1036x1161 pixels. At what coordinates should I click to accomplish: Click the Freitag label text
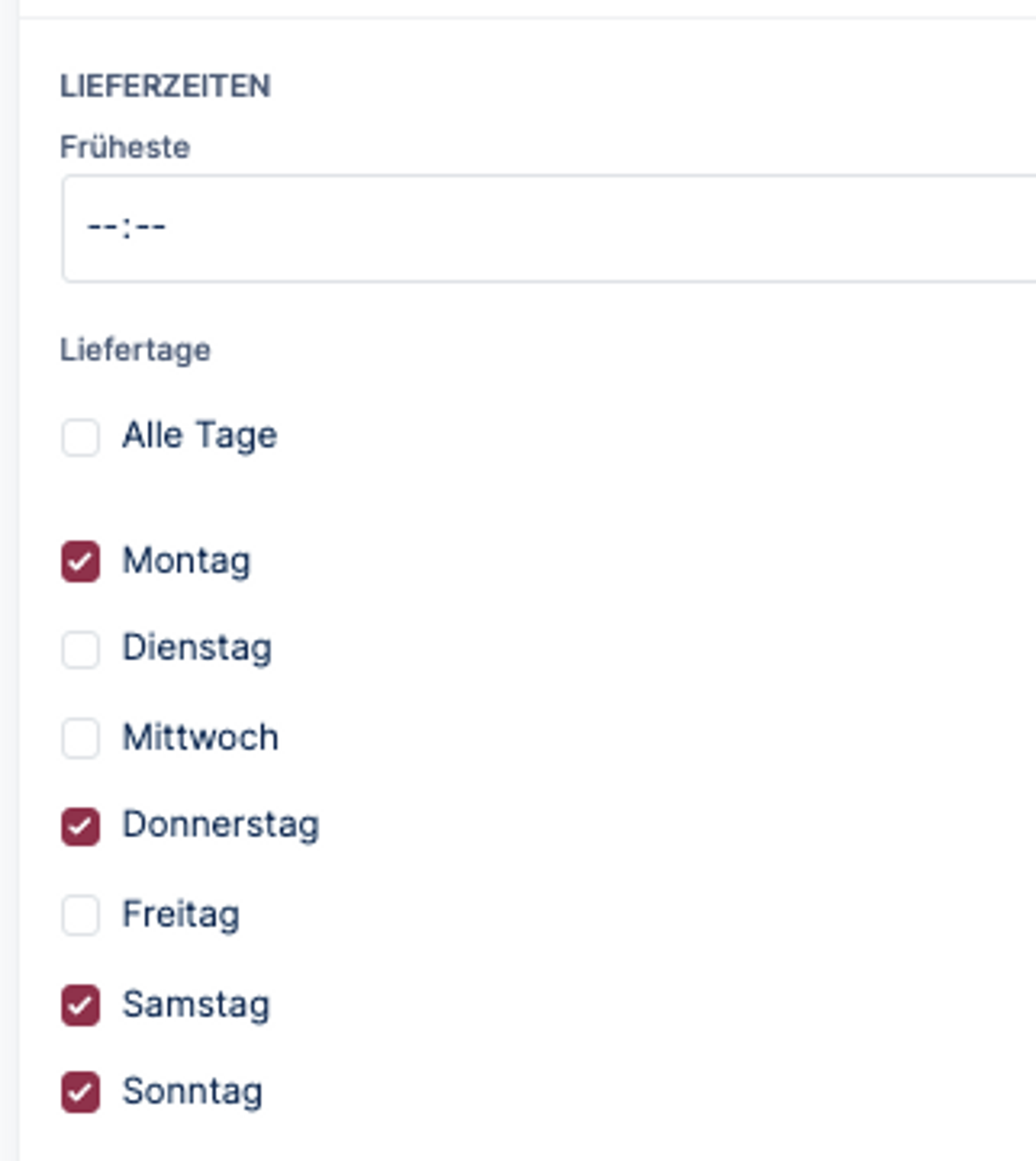click(181, 914)
